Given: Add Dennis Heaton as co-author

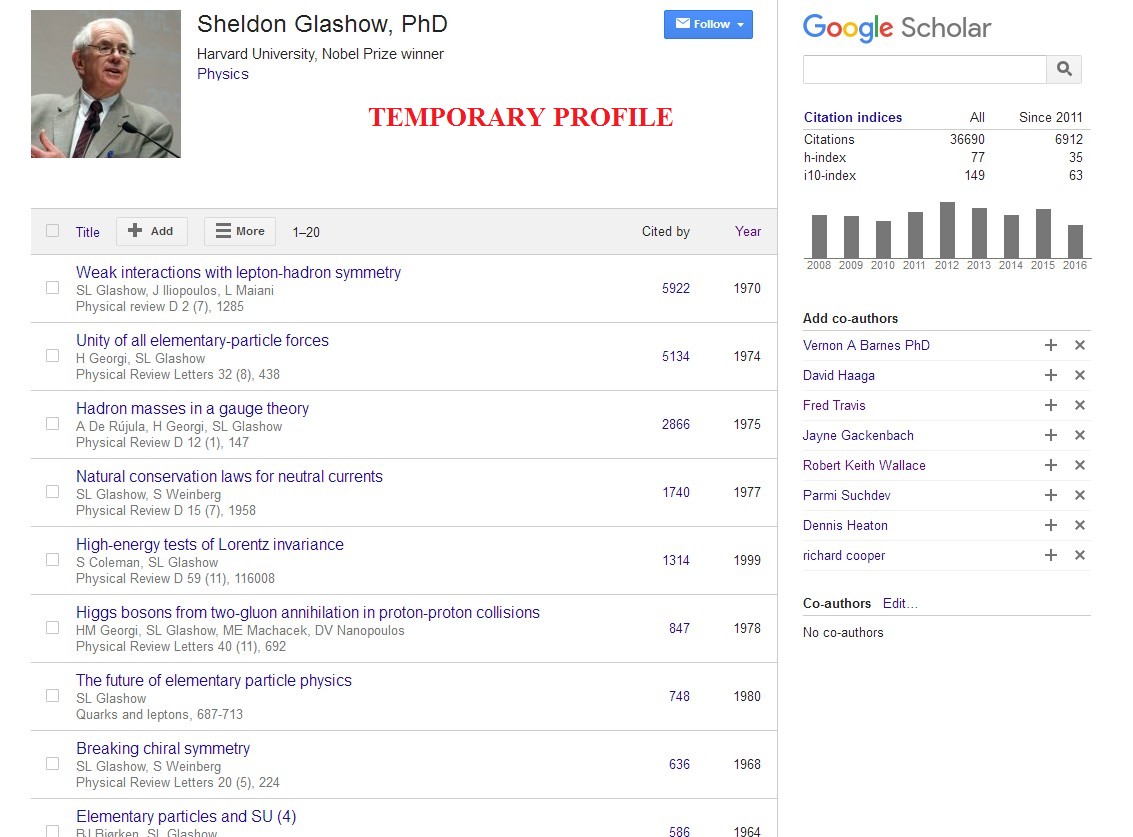Looking at the screenshot, I should [x=1051, y=525].
